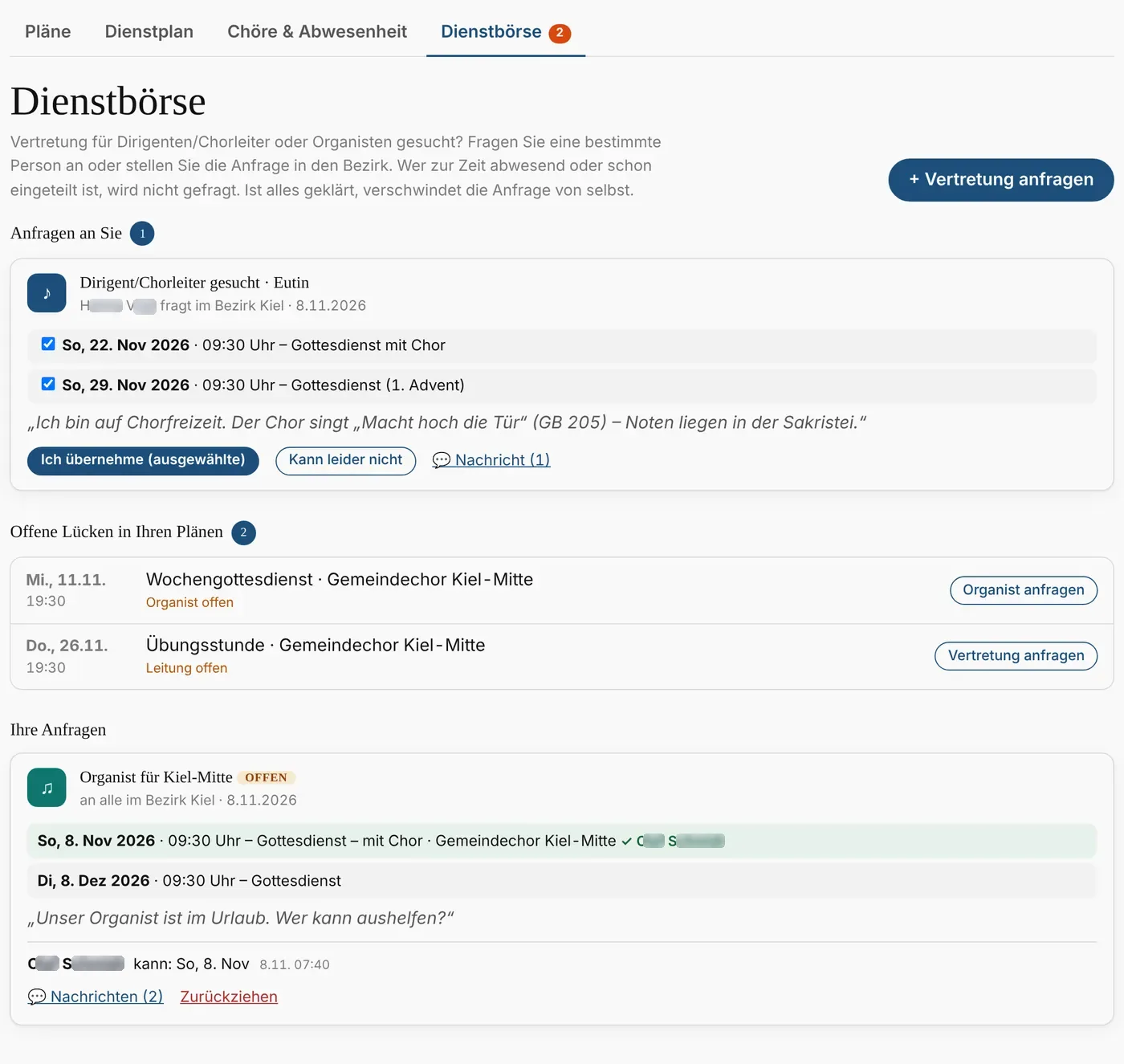This screenshot has width=1124, height=1064.
Task: Click the Unser Organist ist im Urlaub note
Action: [241, 918]
